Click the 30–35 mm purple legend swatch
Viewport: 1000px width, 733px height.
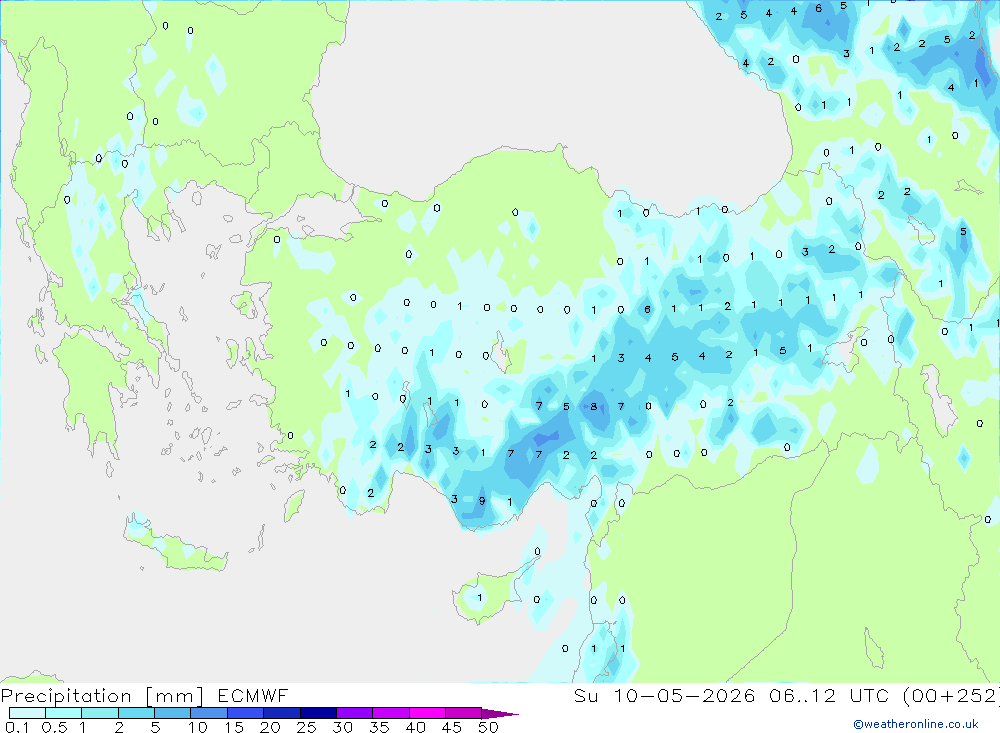click(354, 713)
